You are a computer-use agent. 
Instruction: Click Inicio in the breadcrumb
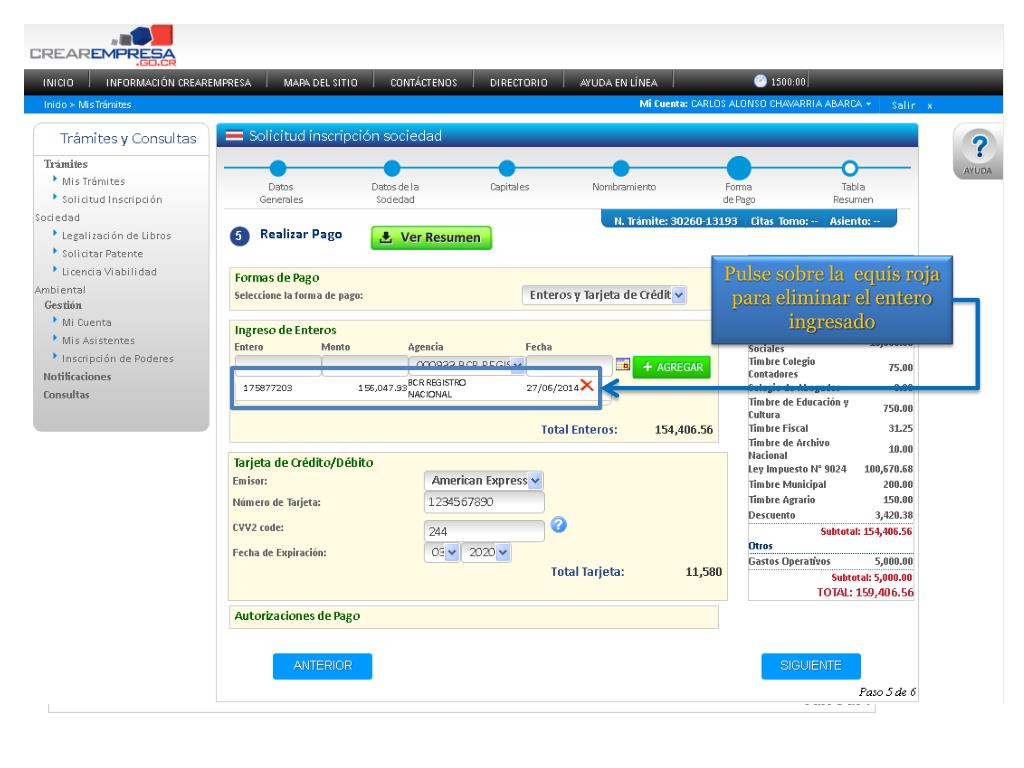pyautogui.click(x=55, y=104)
